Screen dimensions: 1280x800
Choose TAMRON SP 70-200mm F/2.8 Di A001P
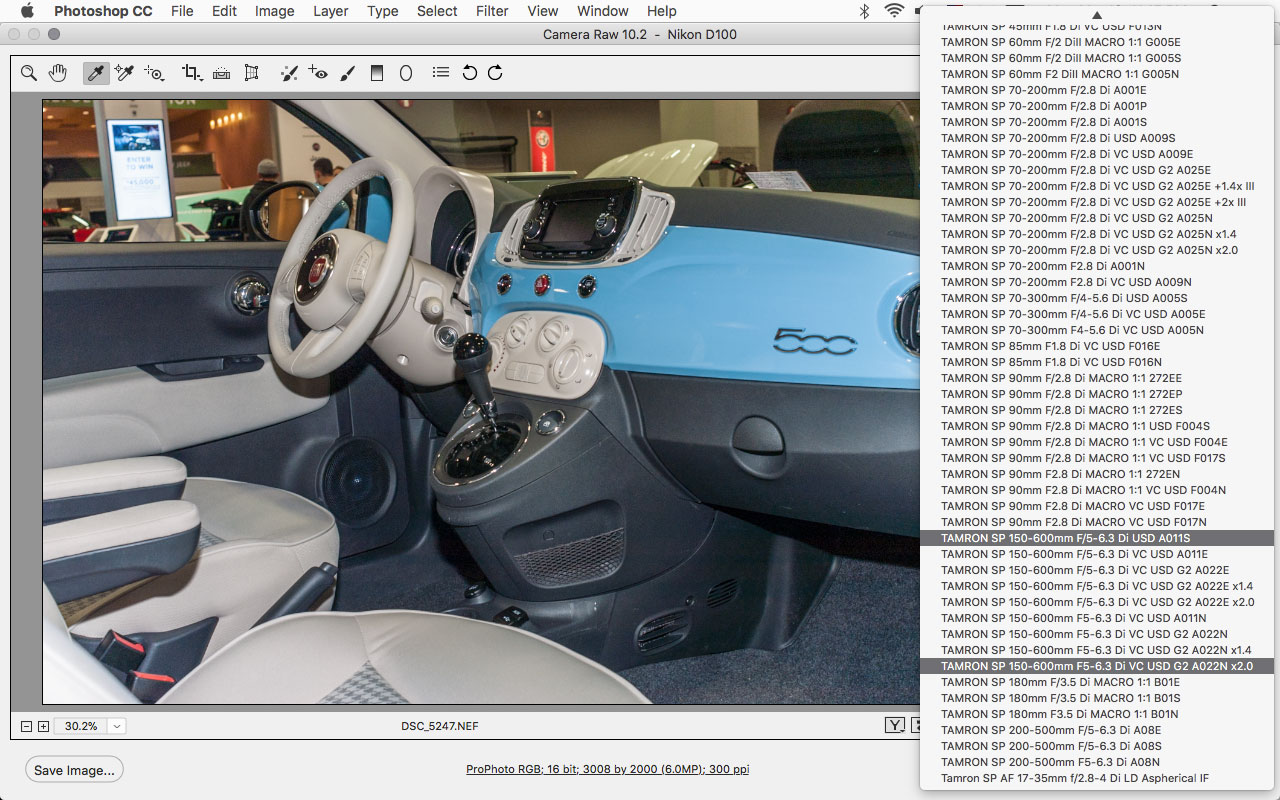(1097, 106)
